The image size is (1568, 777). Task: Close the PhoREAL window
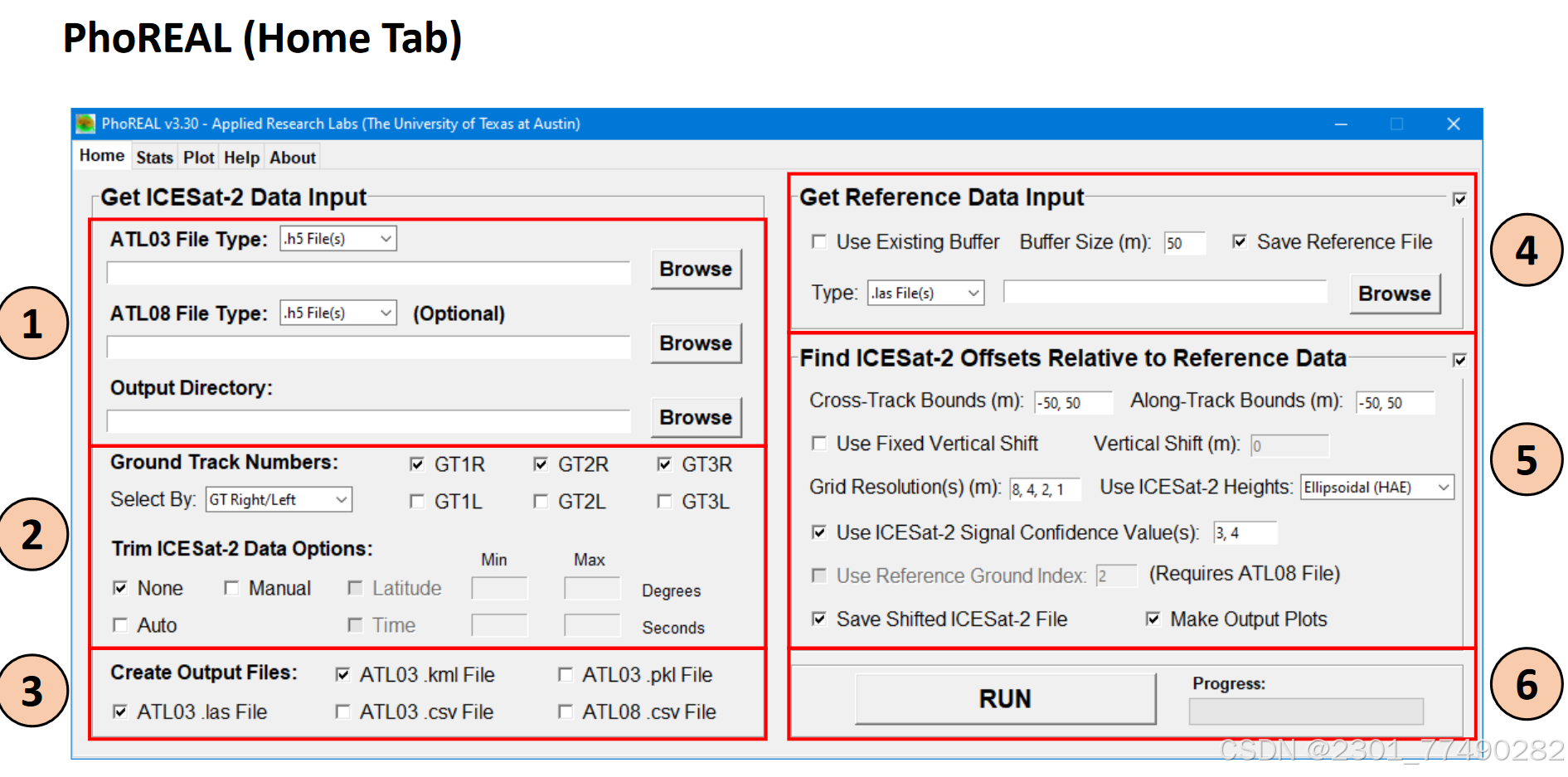point(1453,124)
